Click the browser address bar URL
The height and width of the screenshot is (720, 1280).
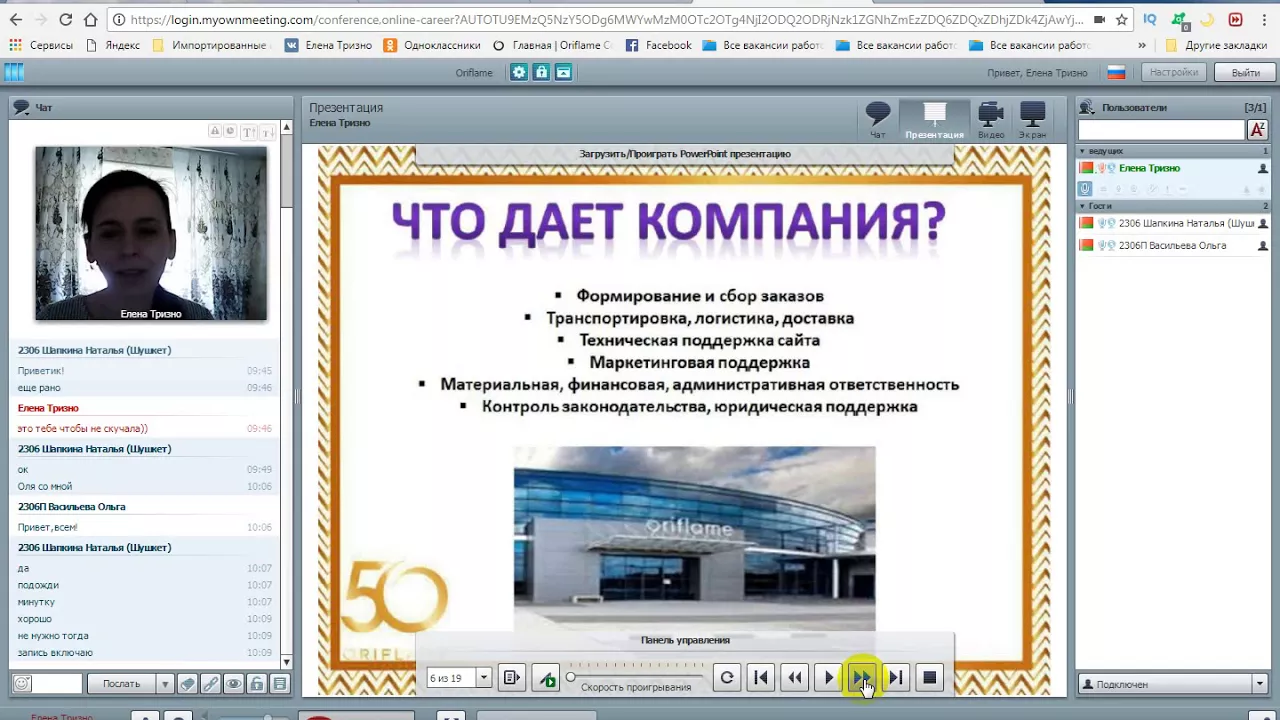coord(606,19)
